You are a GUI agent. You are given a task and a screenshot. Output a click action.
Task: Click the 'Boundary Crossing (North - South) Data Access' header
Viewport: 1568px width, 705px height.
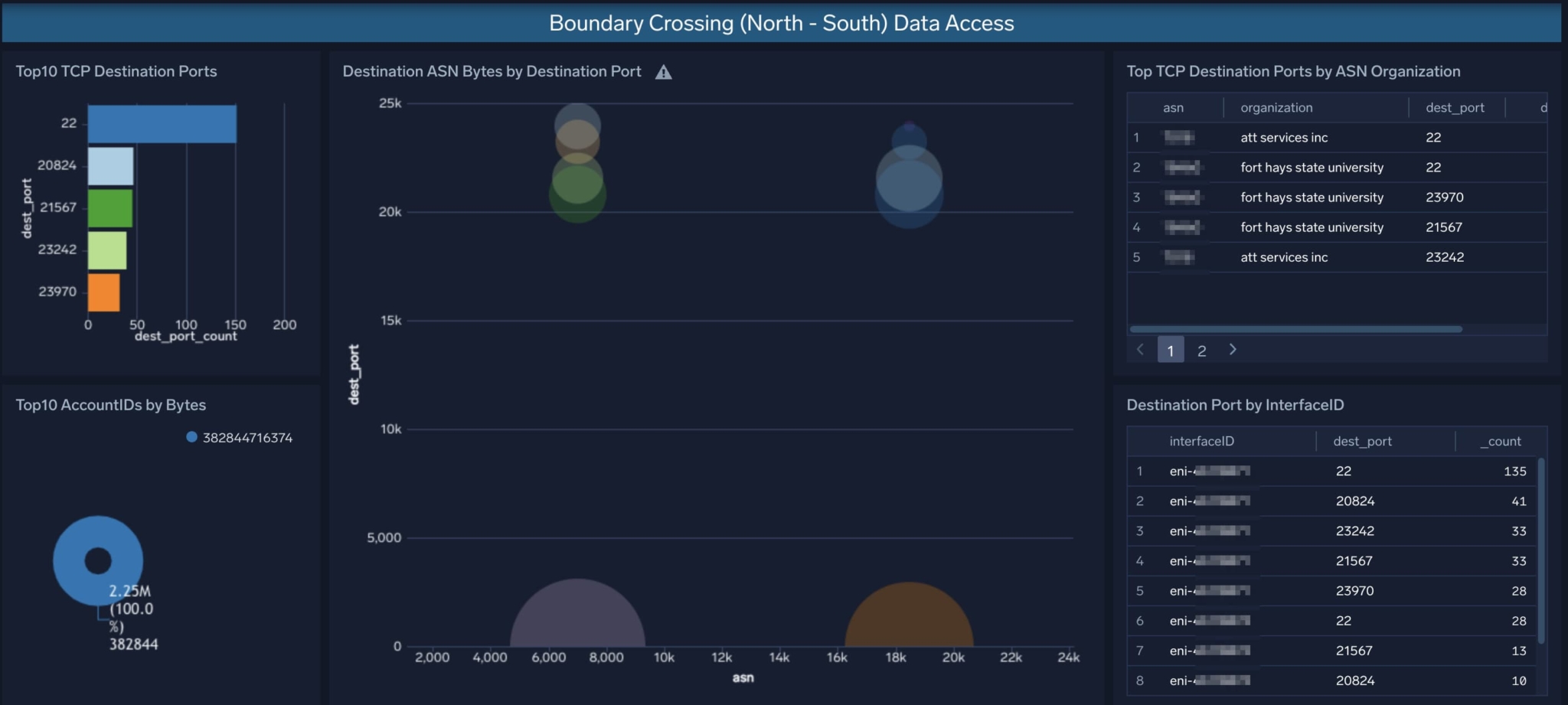coord(782,23)
